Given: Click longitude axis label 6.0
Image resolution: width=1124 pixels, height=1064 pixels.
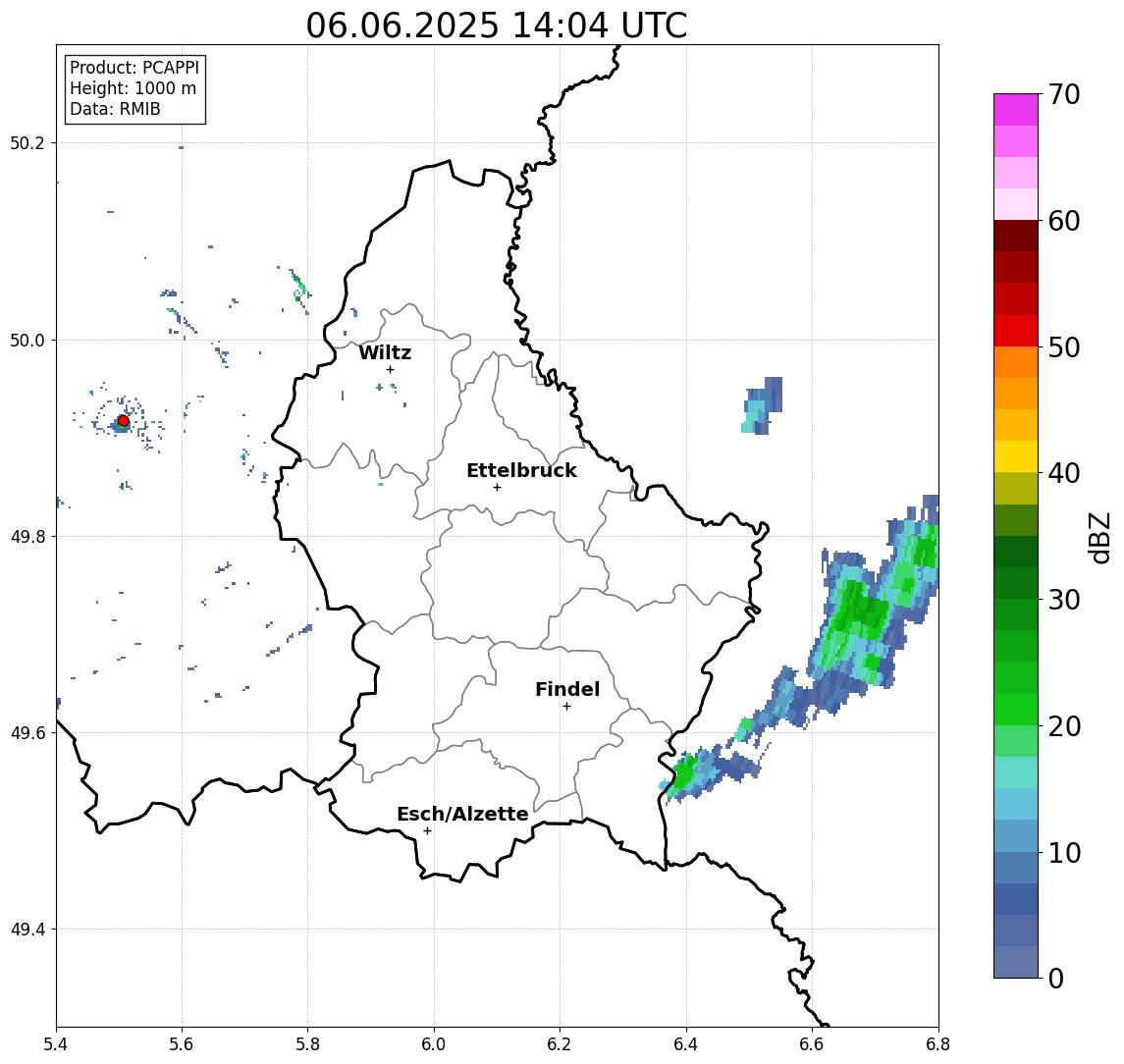Looking at the screenshot, I should 435,1044.
